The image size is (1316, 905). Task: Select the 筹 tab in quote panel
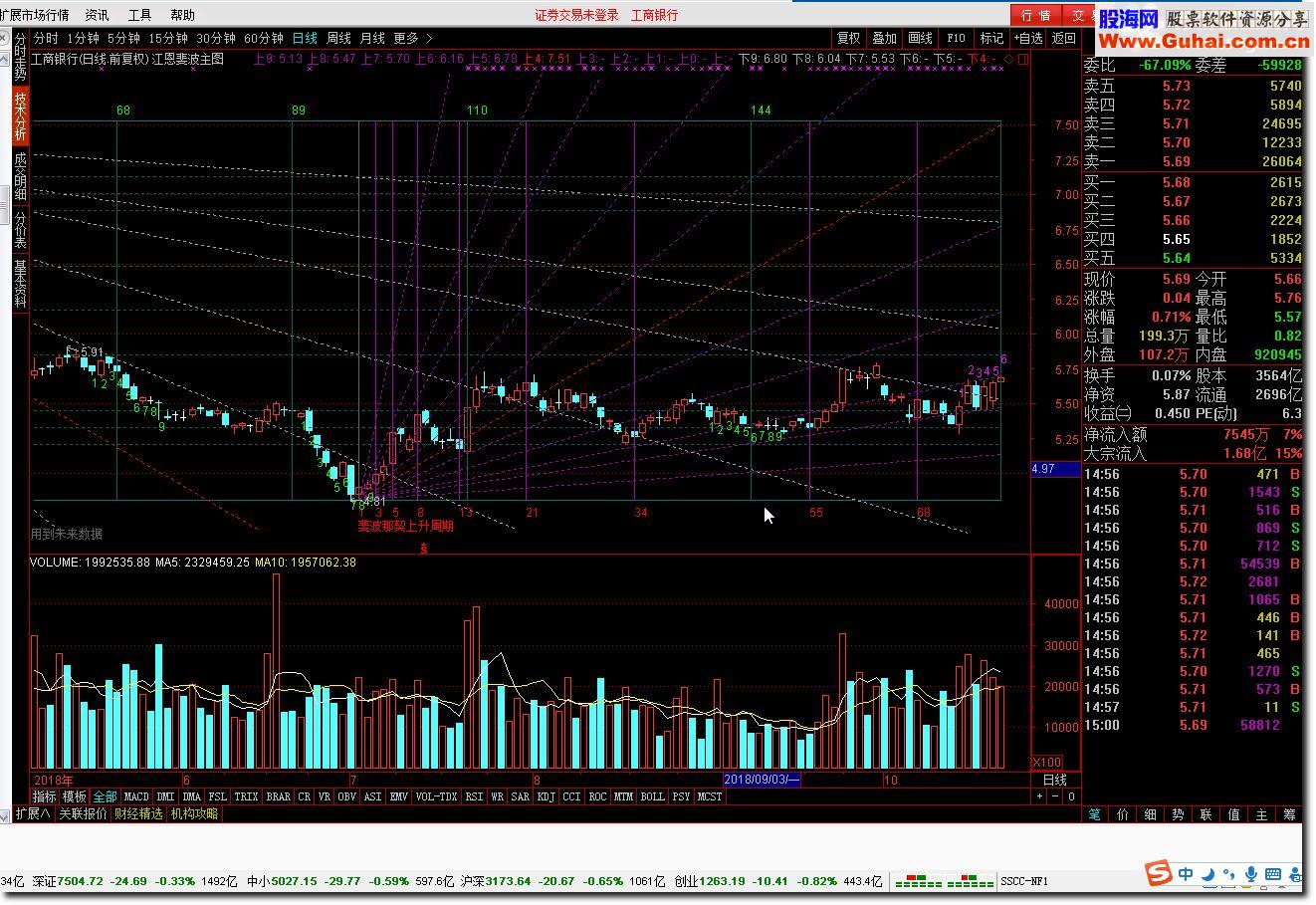point(1290,813)
